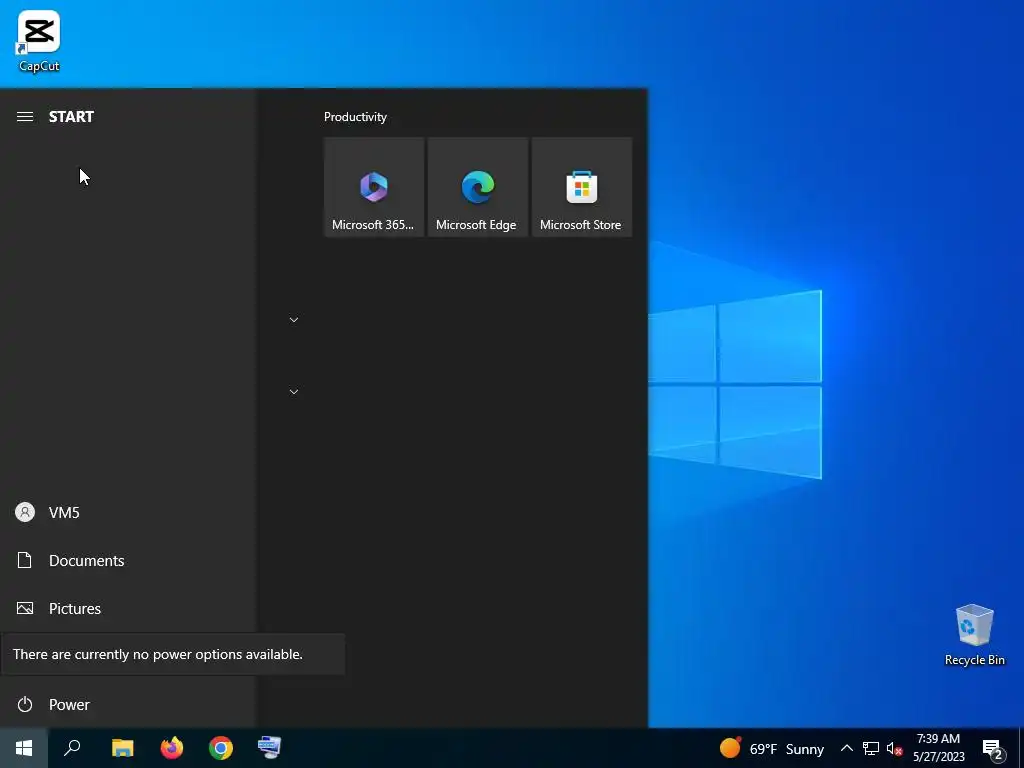Open File Explorer from taskbar
1024x768 pixels.
point(122,748)
